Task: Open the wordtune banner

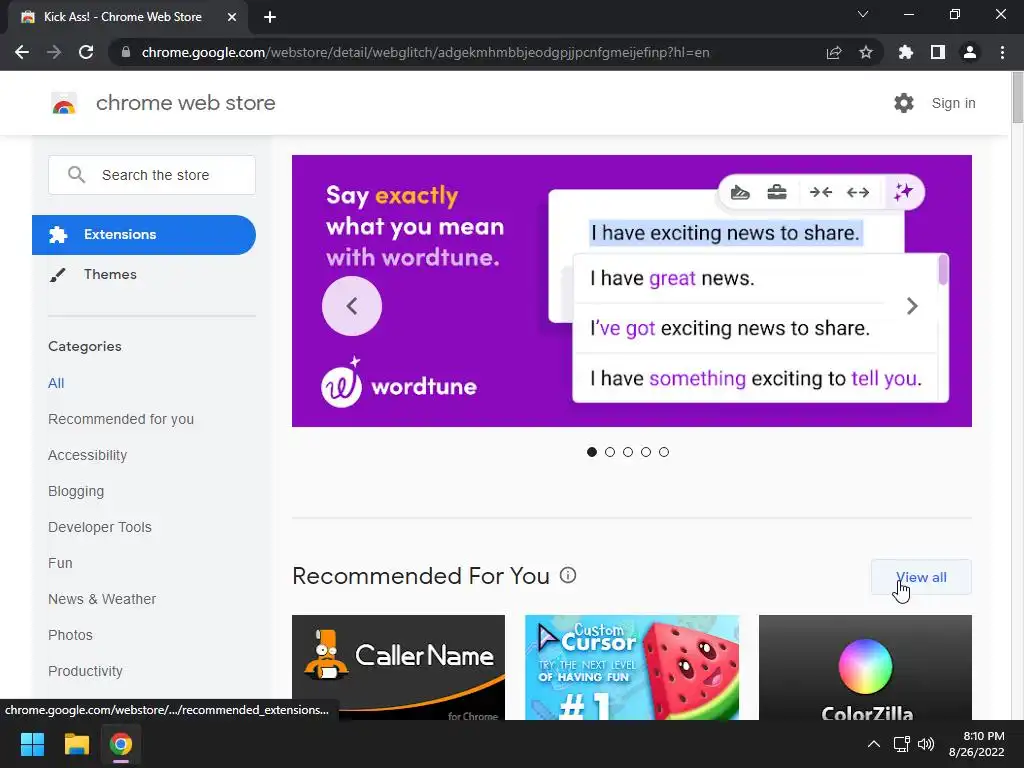Action: (632, 291)
